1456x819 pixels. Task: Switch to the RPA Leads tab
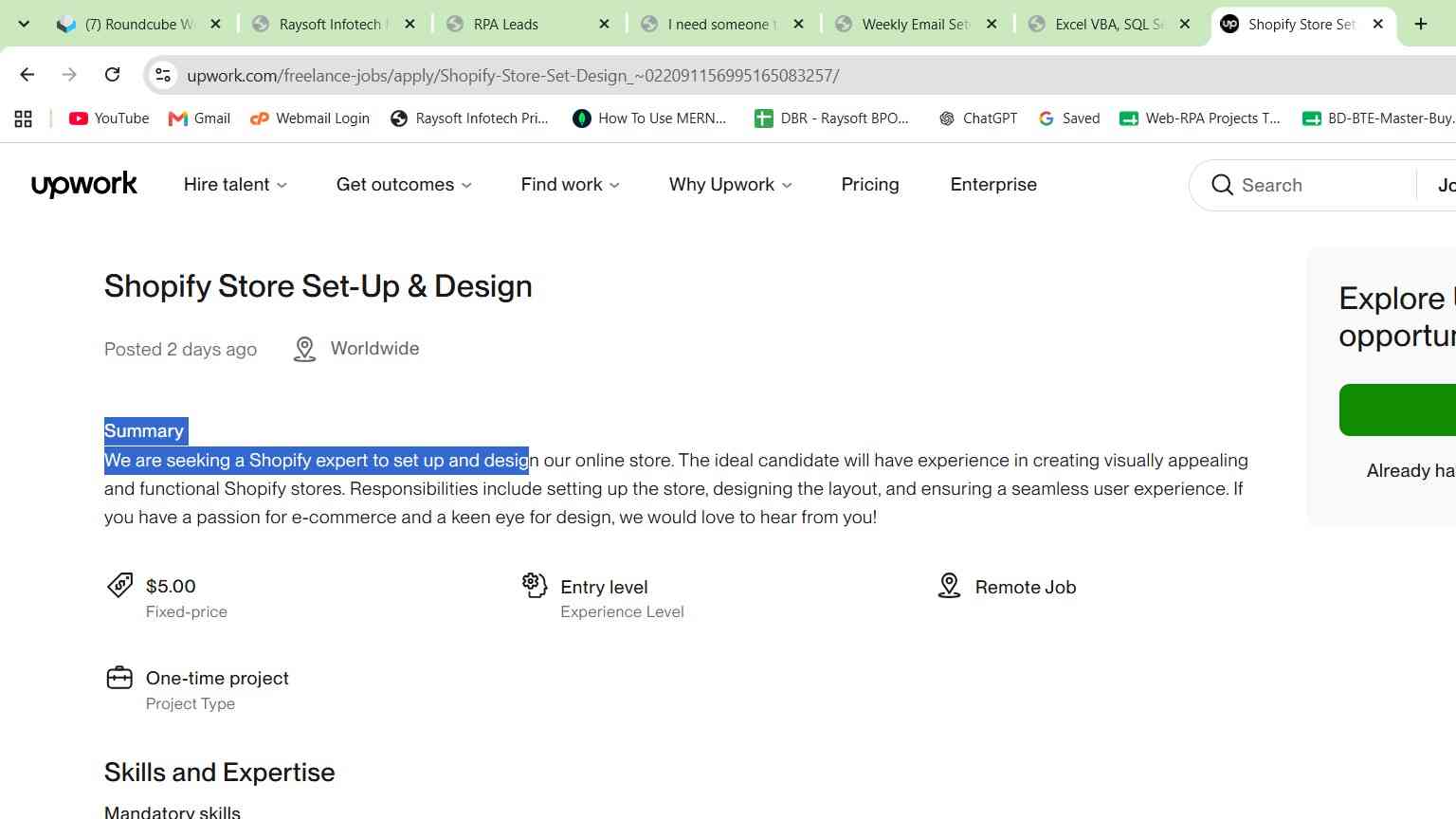pos(524,24)
